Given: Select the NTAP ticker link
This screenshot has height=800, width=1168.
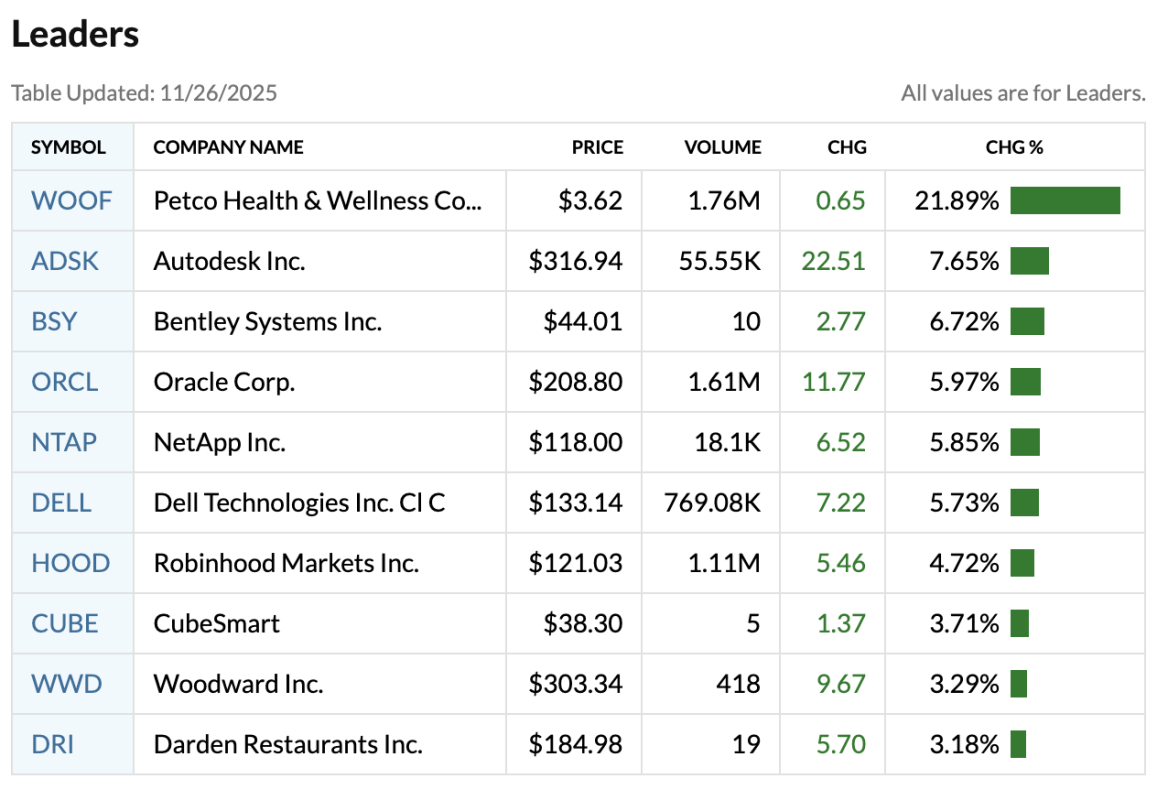Looking at the screenshot, I should [64, 442].
